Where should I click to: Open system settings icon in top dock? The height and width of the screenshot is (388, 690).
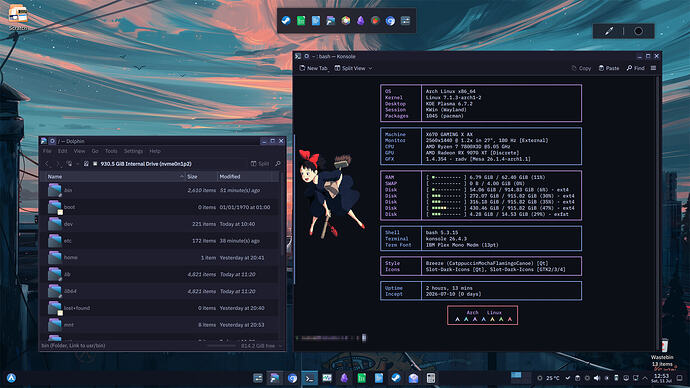[x=405, y=21]
